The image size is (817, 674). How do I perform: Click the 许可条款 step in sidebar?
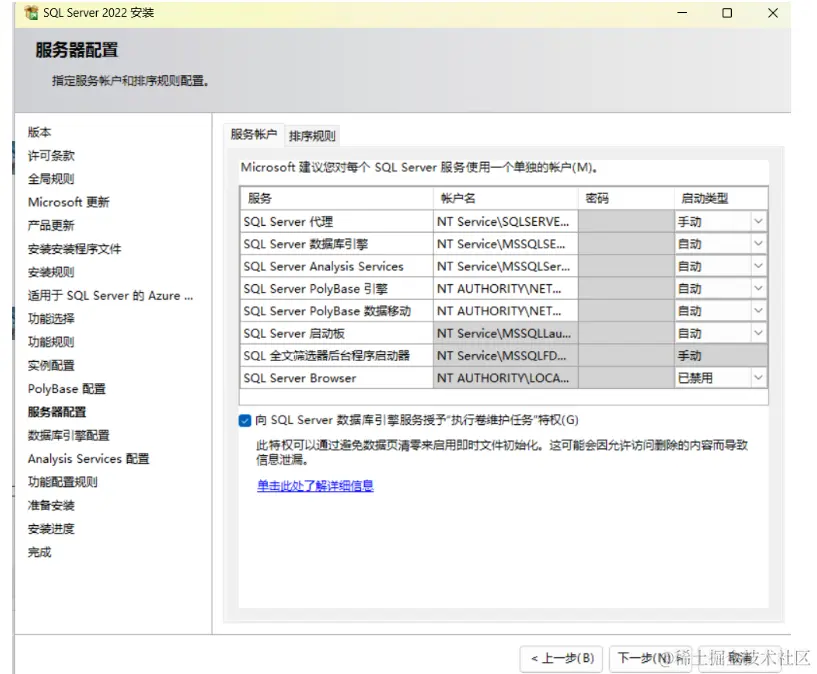(51, 156)
